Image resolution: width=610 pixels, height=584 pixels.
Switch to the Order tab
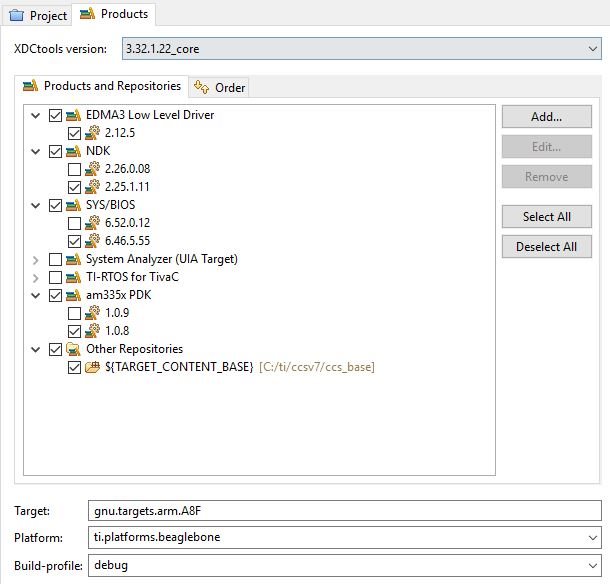[219, 88]
